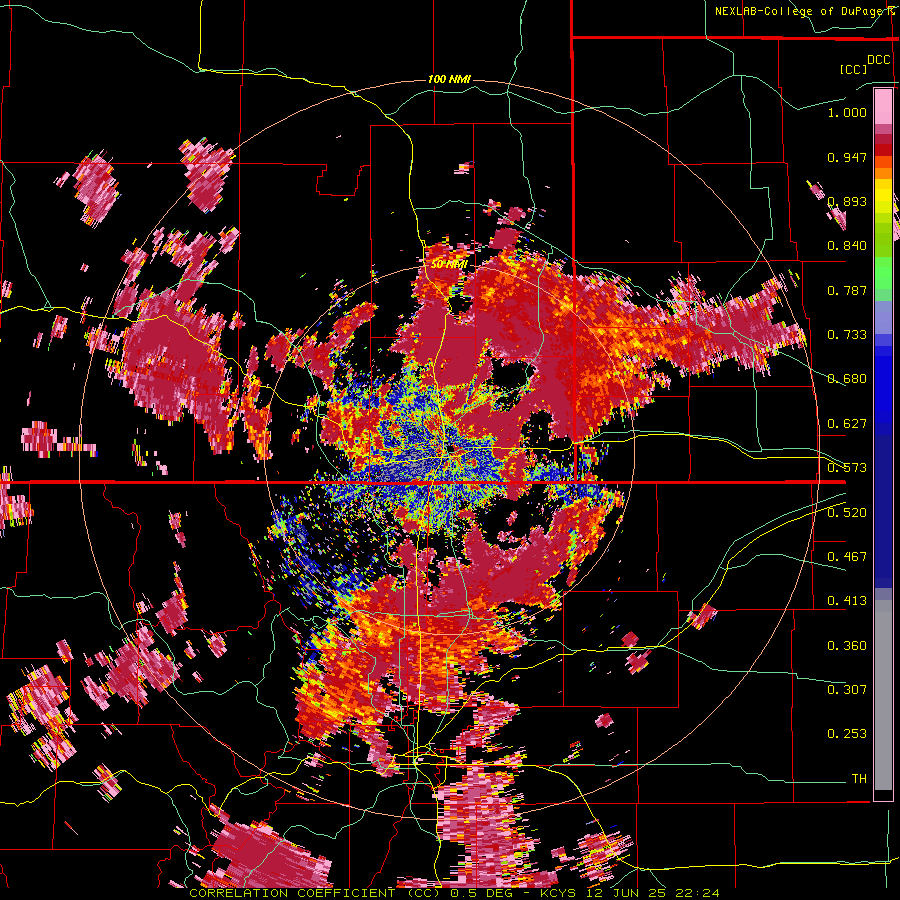The width and height of the screenshot is (900, 900).
Task: Select the 0.680 scale value
Action: pos(847,379)
